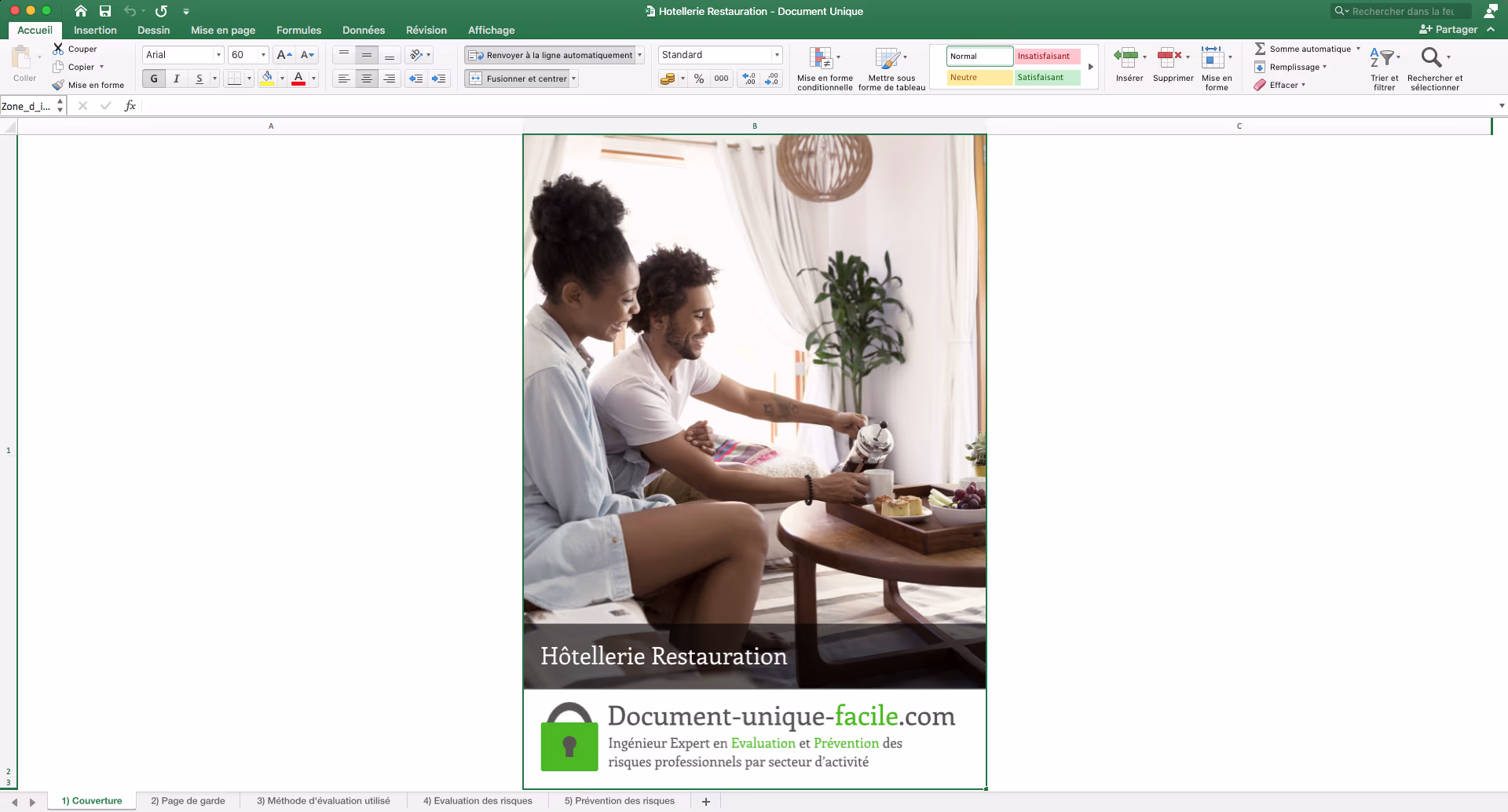Apply the Insatisfaisant cell style
Viewport: 1508px width, 812px height.
coord(1047,57)
